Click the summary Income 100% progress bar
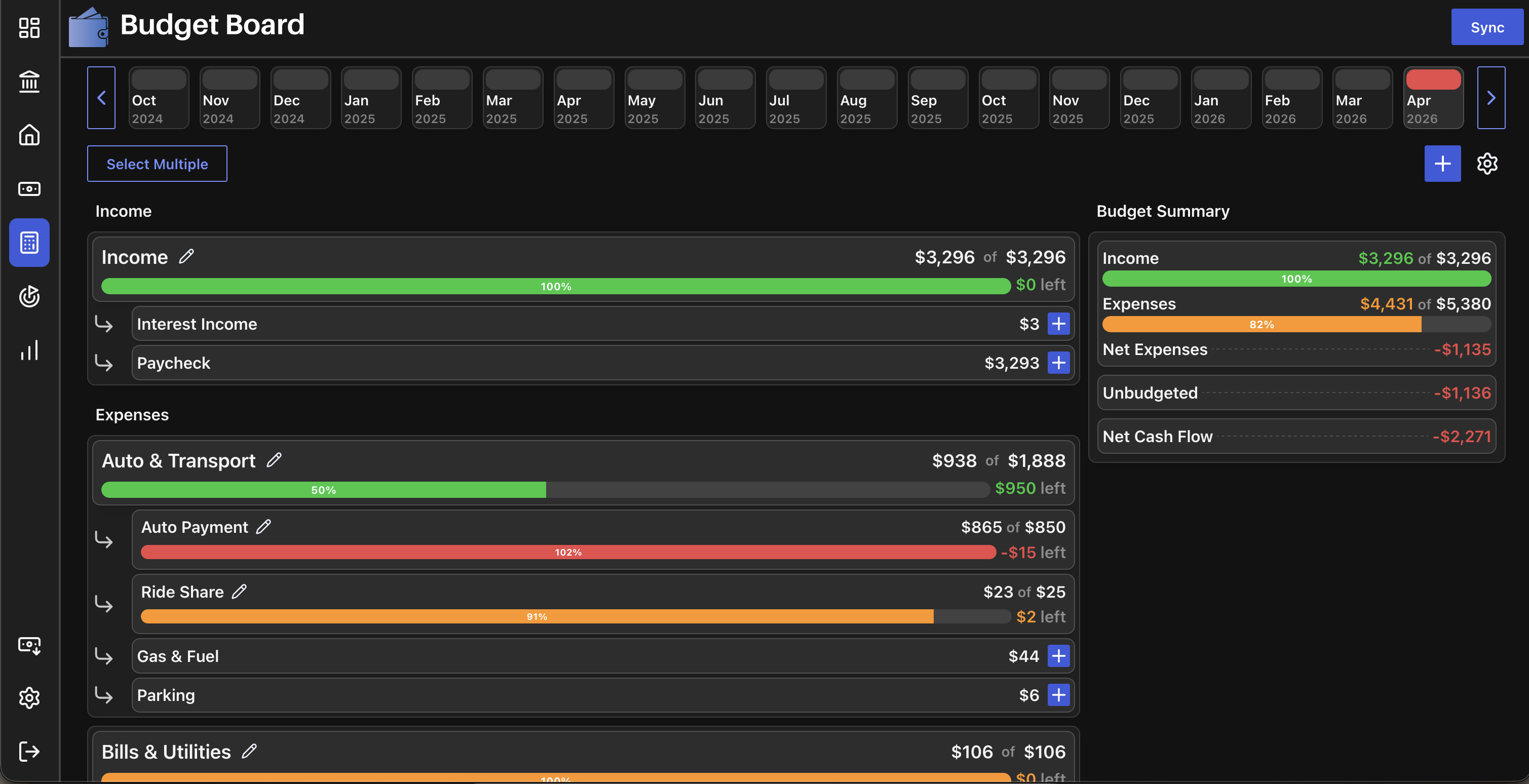 point(1296,279)
